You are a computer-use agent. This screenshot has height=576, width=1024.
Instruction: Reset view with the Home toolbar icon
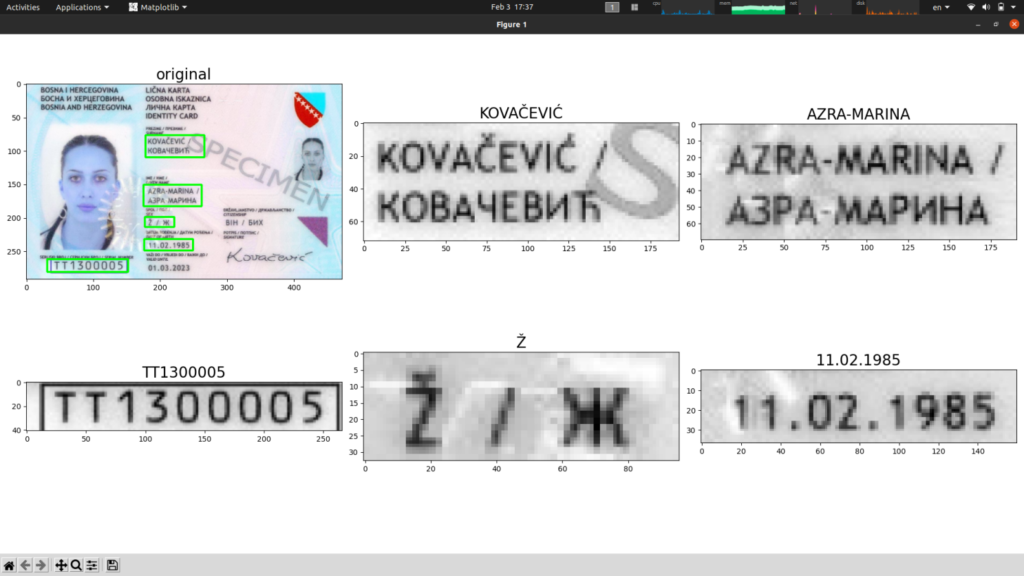click(x=8, y=565)
